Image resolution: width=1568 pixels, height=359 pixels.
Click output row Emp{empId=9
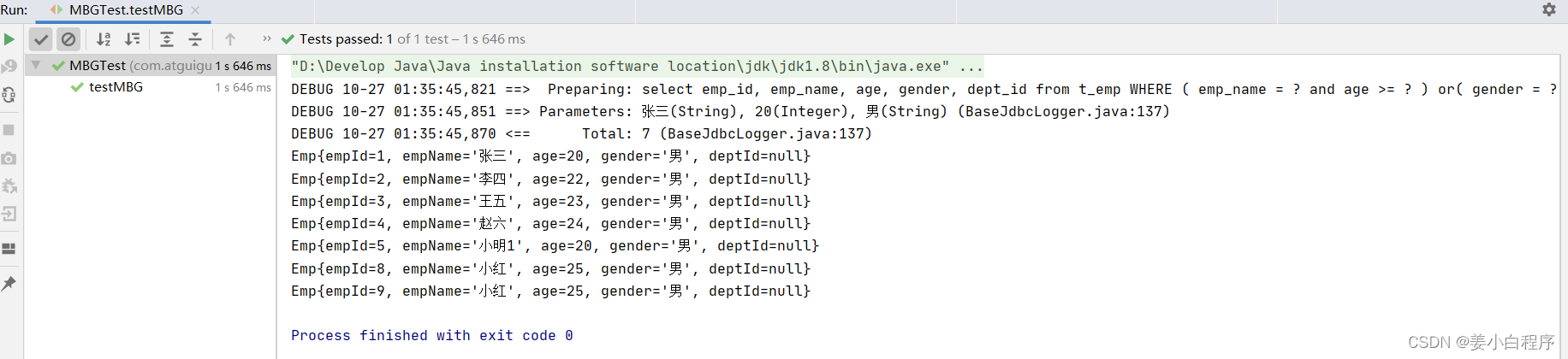[x=550, y=291]
